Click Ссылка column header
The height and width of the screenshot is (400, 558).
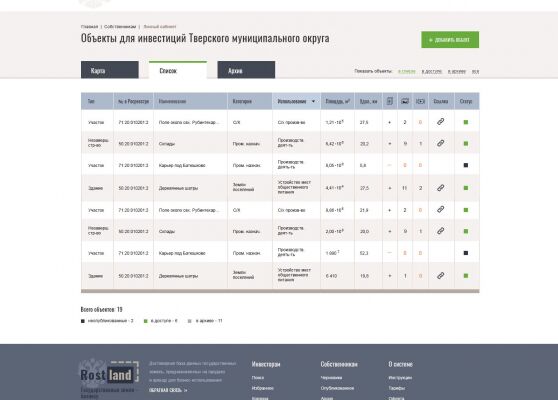(x=441, y=101)
